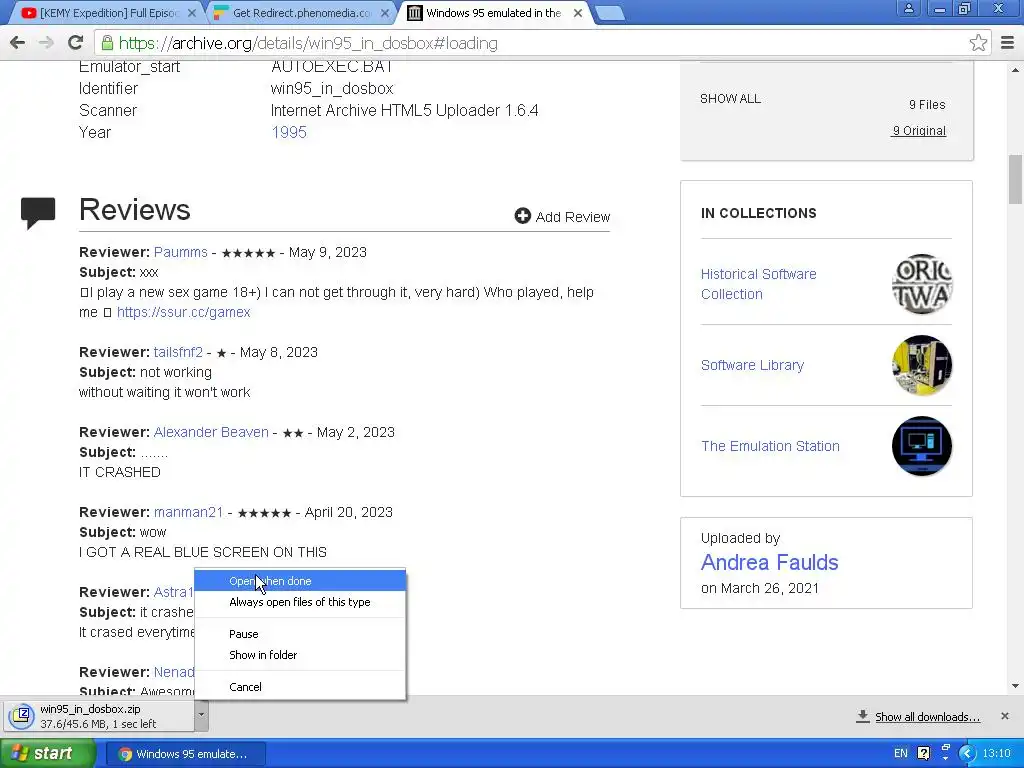Reload the current page
The image size is (1024, 768).
pyautogui.click(x=75, y=43)
